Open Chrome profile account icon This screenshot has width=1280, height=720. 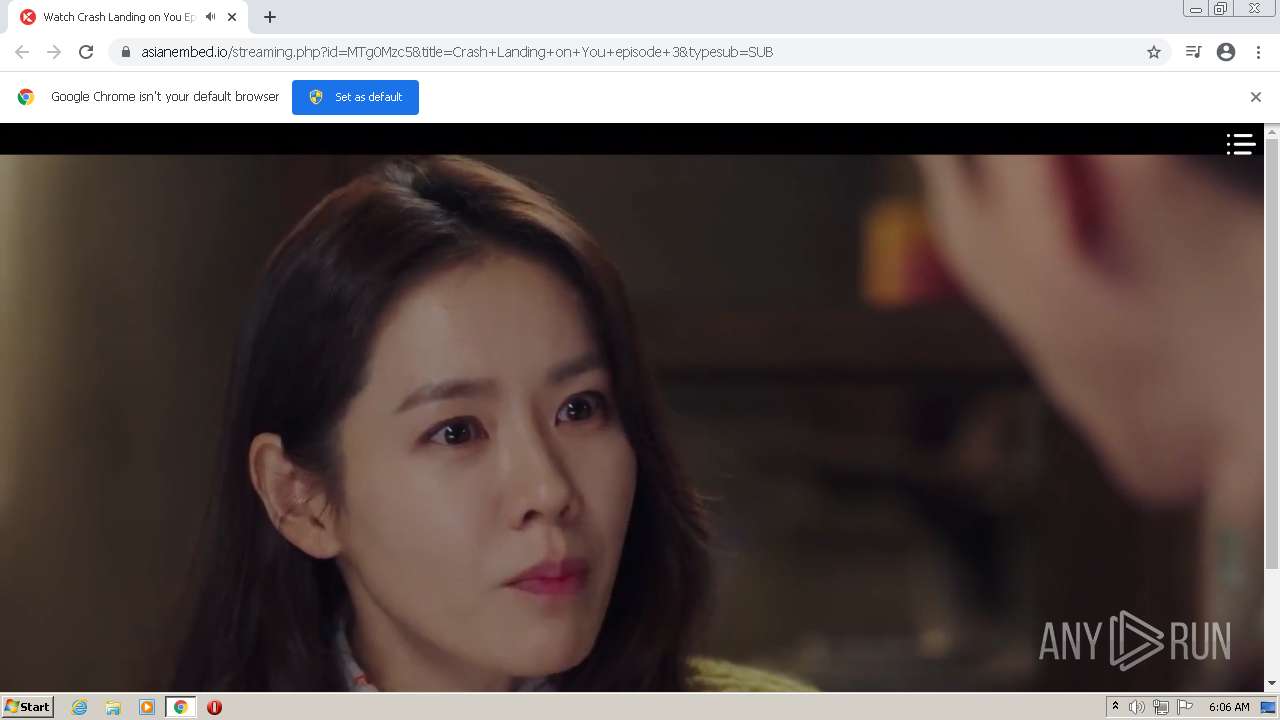pyautogui.click(x=1226, y=52)
